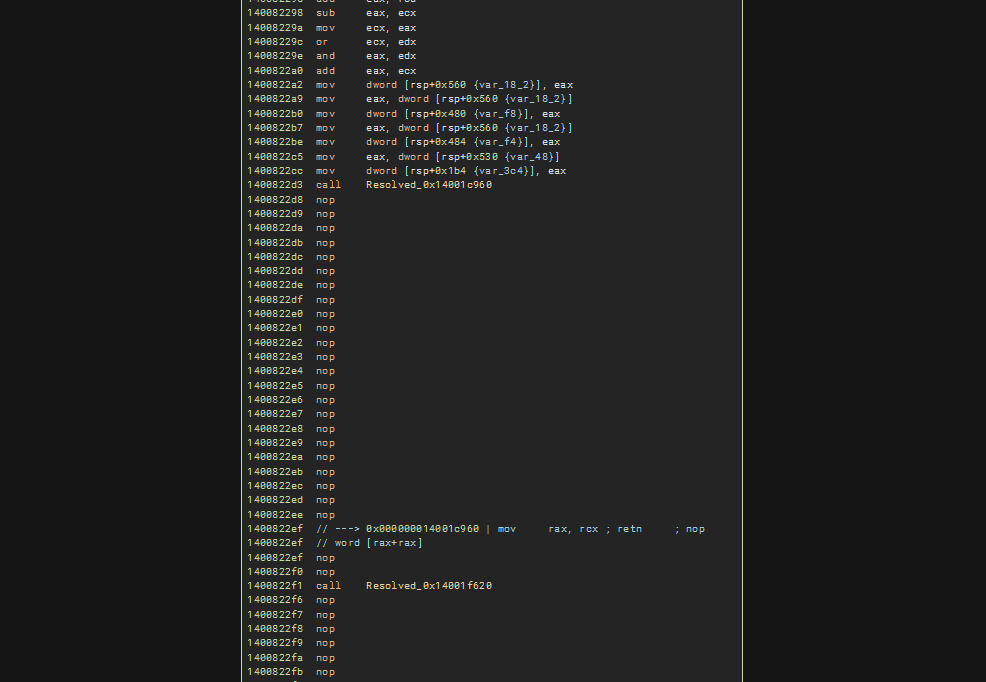Click the comment address 0x000000014001c960
This screenshot has width=986, height=682.
click(422, 529)
